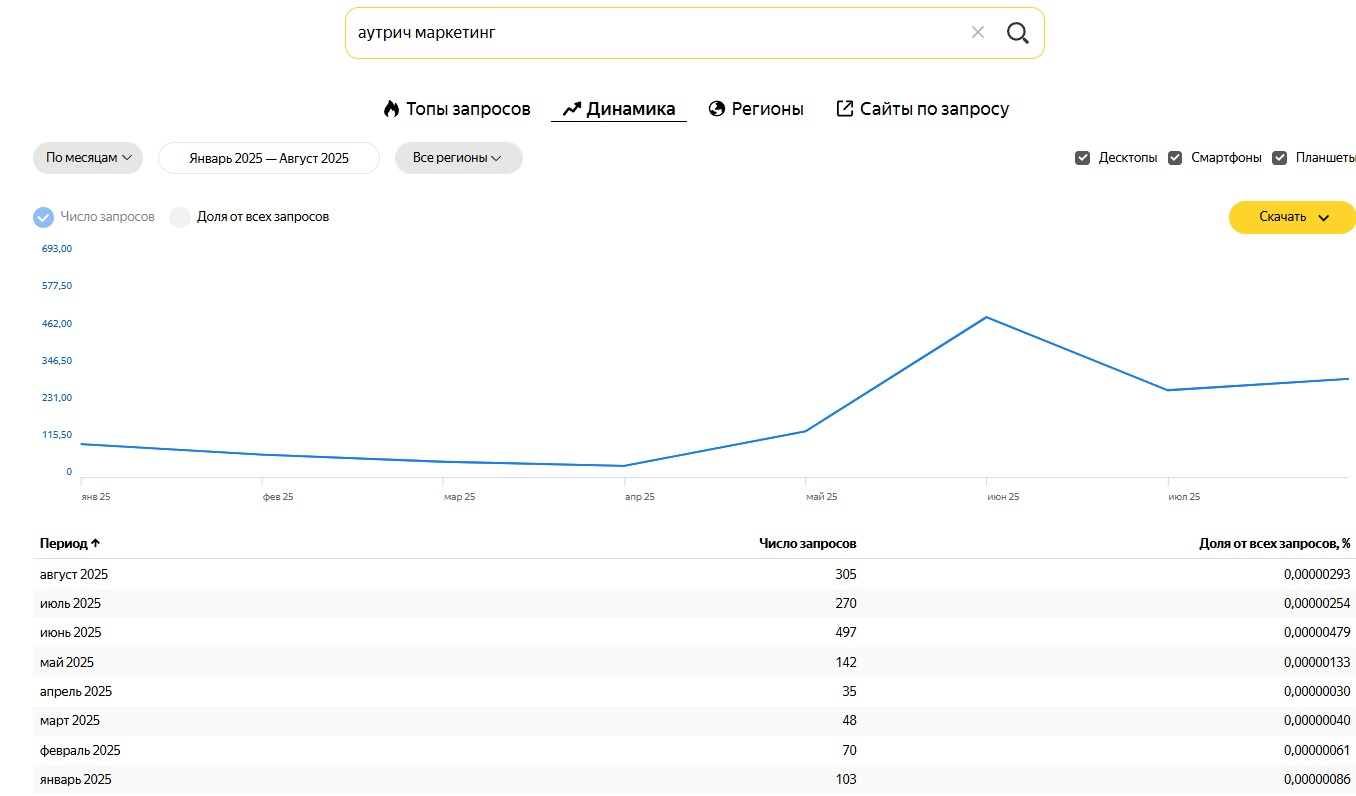Click the globe icon for Регионы
Image resolution: width=1356 pixels, height=796 pixels.
click(x=716, y=109)
